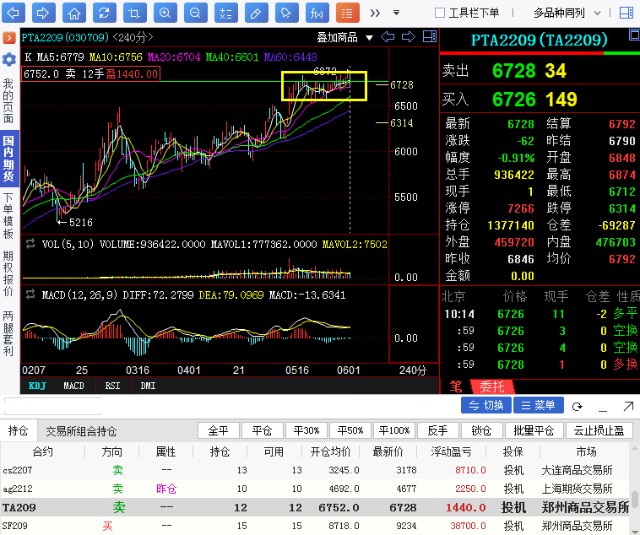Click the sell price 6728 in quote panel
This screenshot has width=640, height=535.
click(x=513, y=71)
